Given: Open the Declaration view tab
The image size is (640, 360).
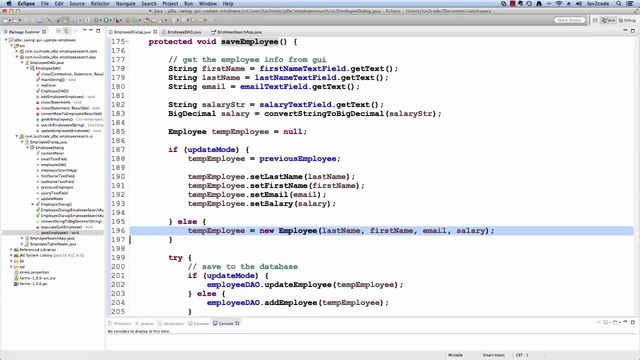Looking at the screenshot, I should click(171, 323).
